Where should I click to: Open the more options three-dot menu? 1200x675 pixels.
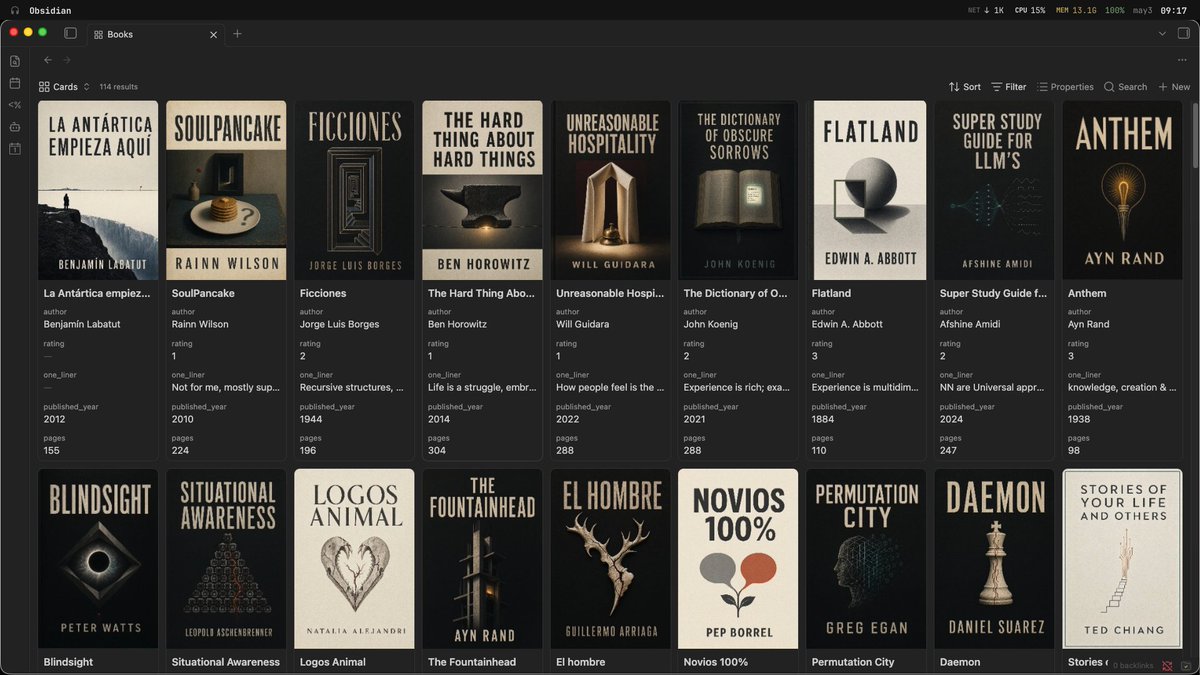click(1182, 60)
